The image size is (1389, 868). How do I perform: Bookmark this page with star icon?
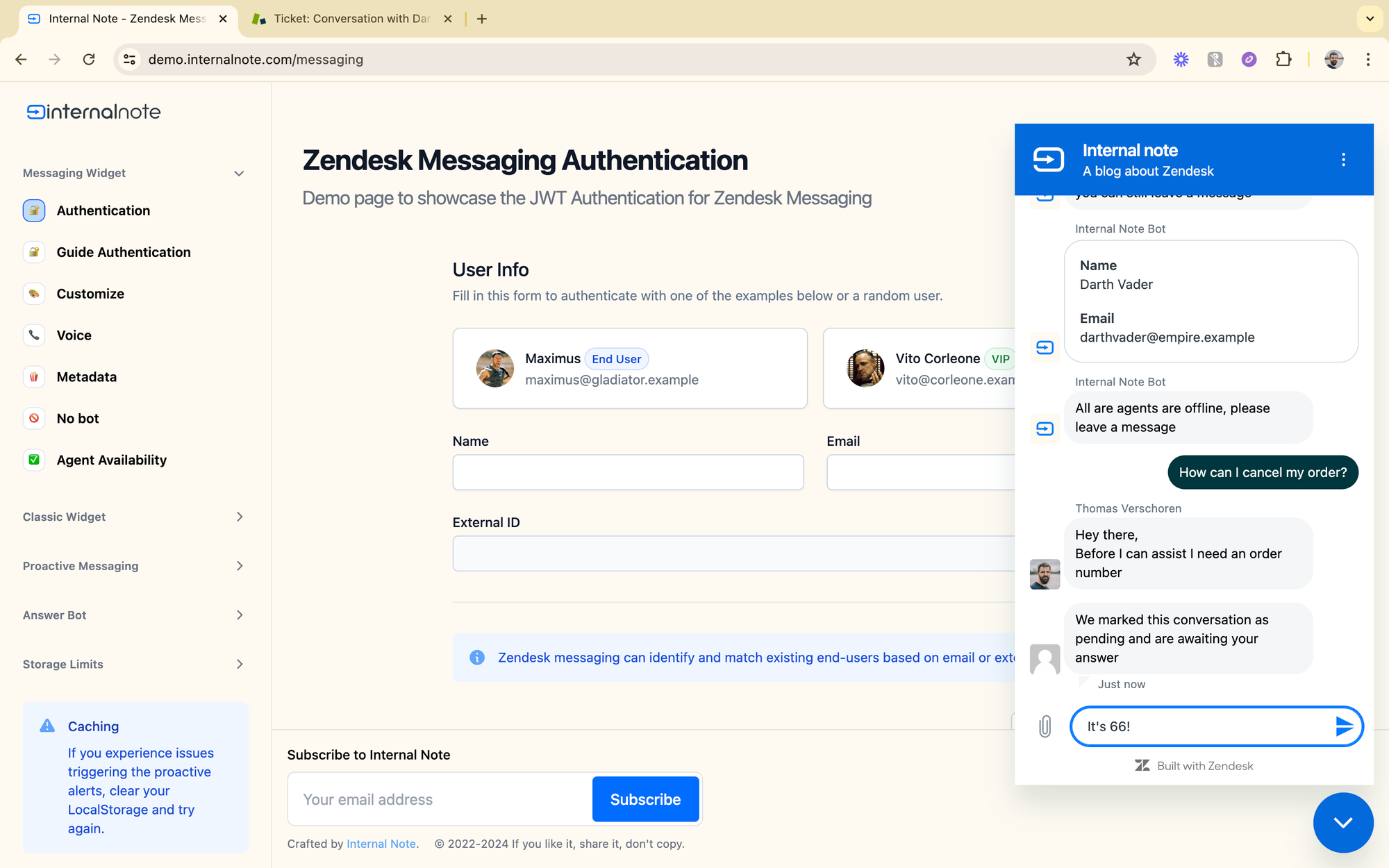tap(1133, 60)
